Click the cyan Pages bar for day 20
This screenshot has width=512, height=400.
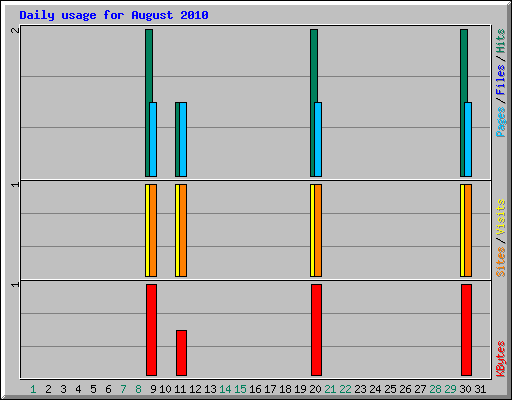318,139
